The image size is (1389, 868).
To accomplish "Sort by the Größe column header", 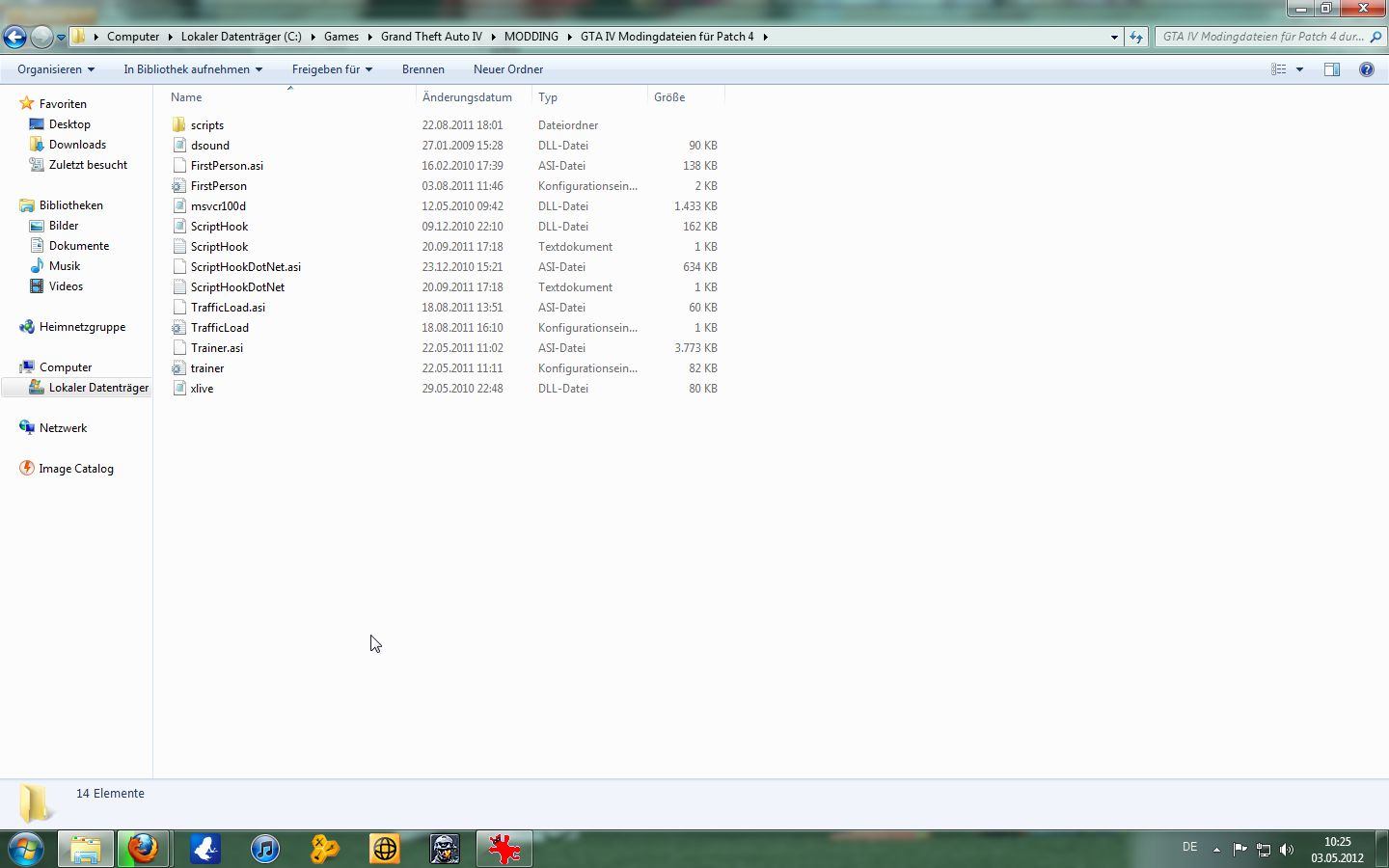I will click(669, 97).
